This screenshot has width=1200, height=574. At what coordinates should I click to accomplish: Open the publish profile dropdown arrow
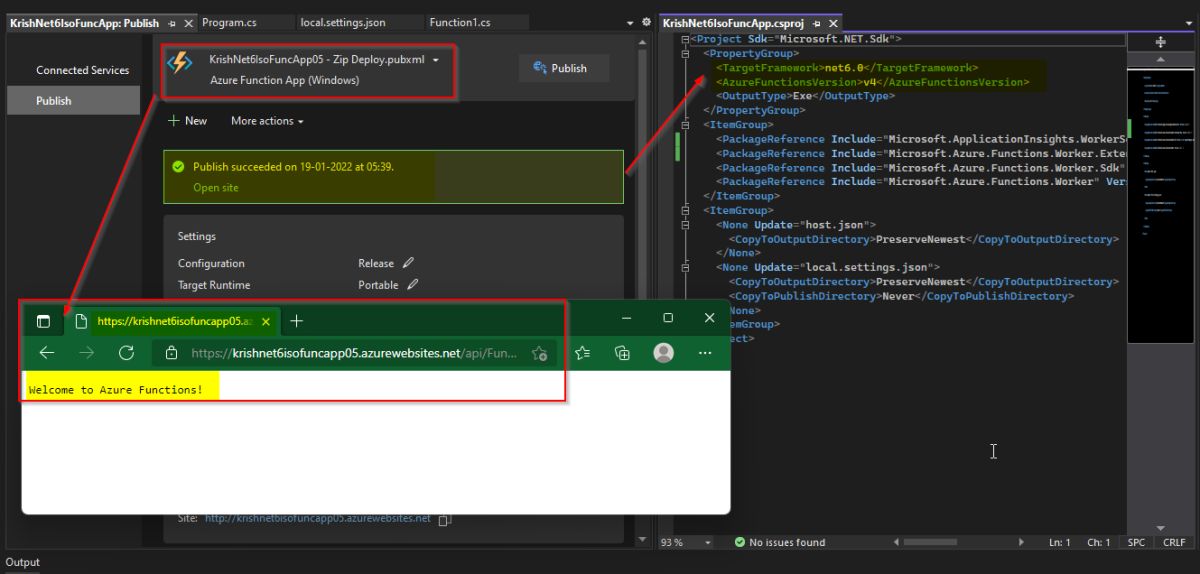(x=436, y=60)
